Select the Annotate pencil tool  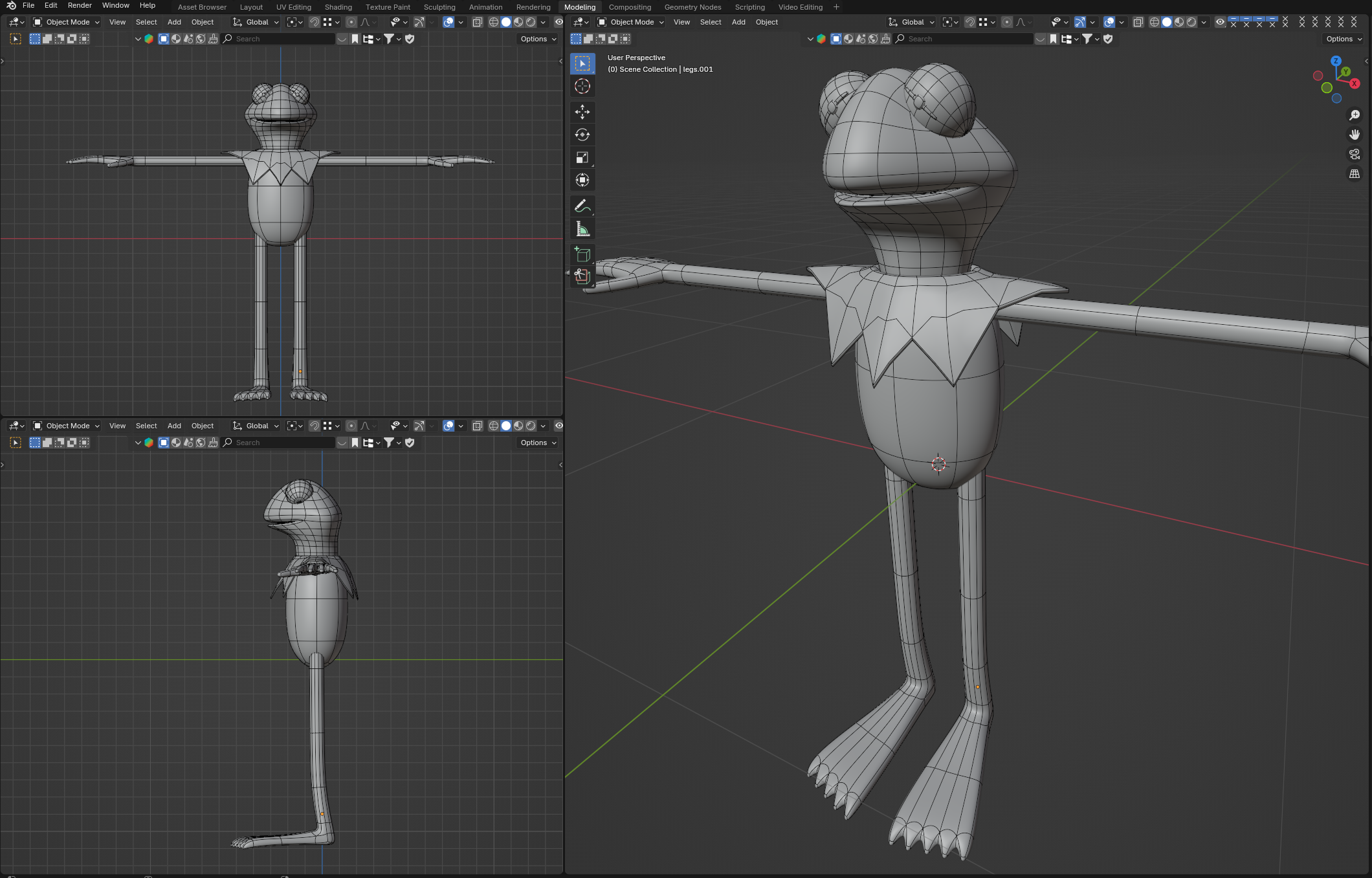(582, 206)
